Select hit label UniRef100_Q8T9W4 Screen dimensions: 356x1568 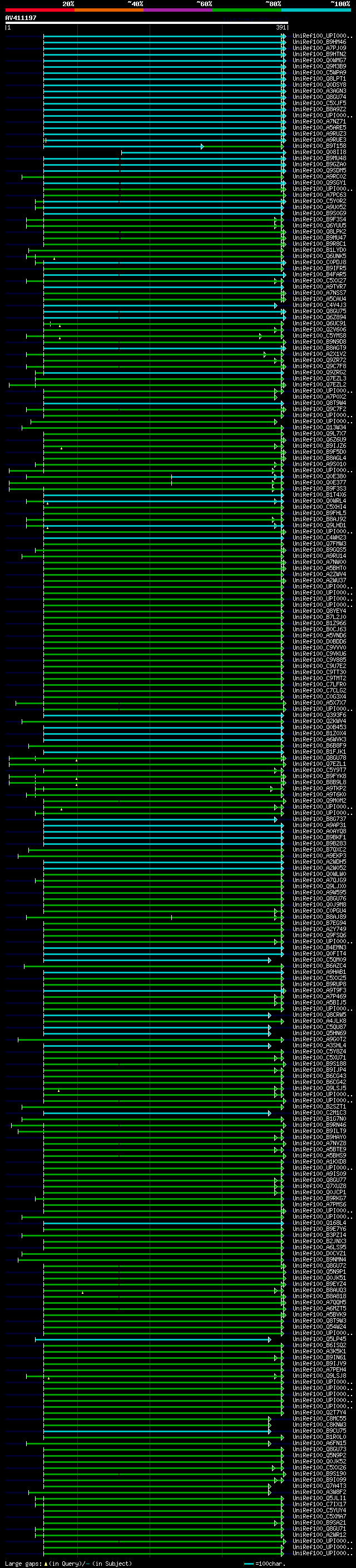(319, 404)
